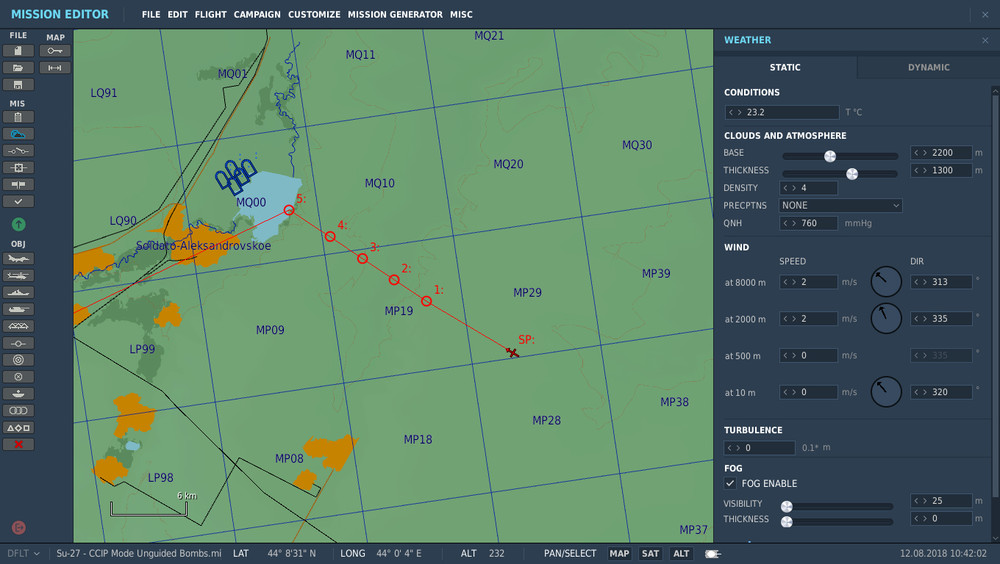Image resolution: width=1000 pixels, height=564 pixels.
Task: Disable the FOG ENABLE checkbox
Action: point(730,484)
